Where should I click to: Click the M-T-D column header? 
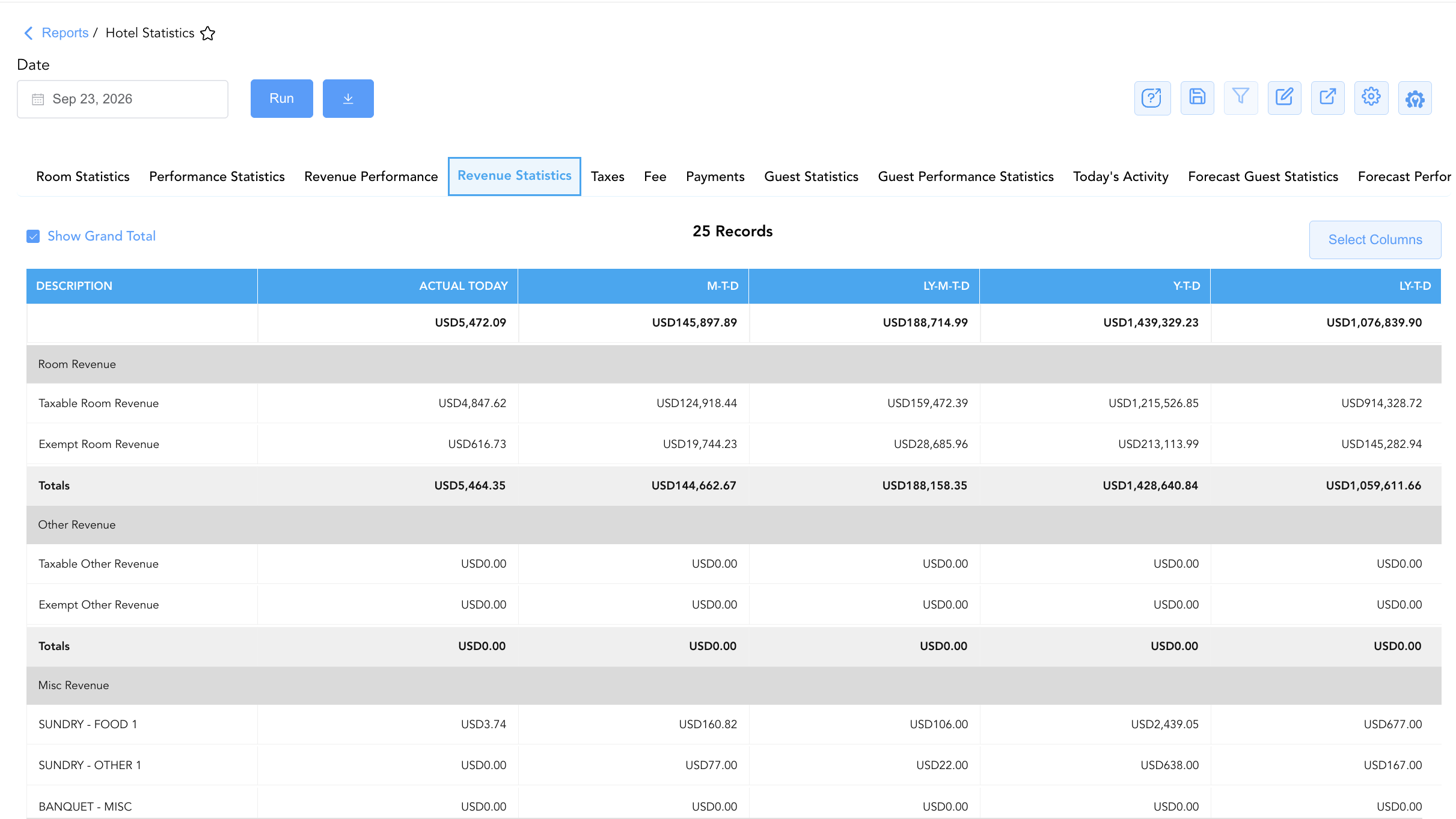[x=633, y=286]
